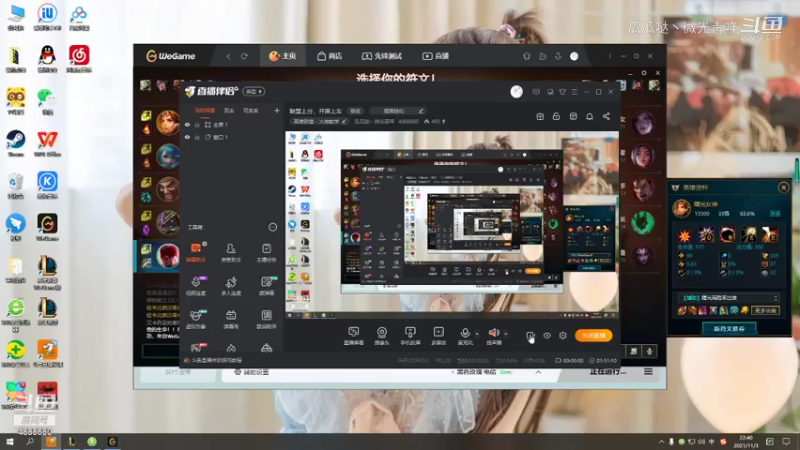Switch to the 直播 tab in WeGame

(435, 56)
